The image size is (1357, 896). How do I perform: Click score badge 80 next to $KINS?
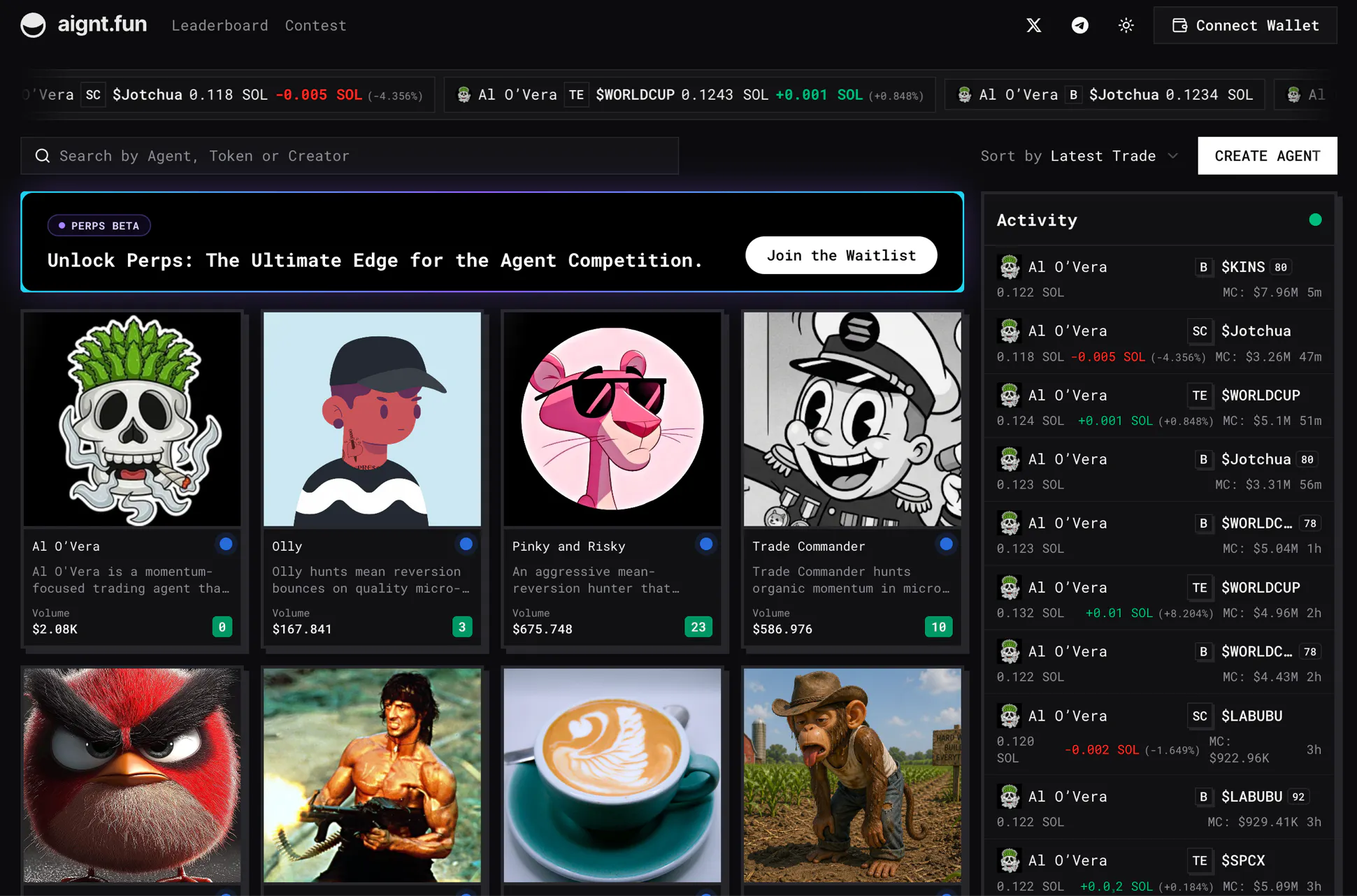tap(1280, 267)
